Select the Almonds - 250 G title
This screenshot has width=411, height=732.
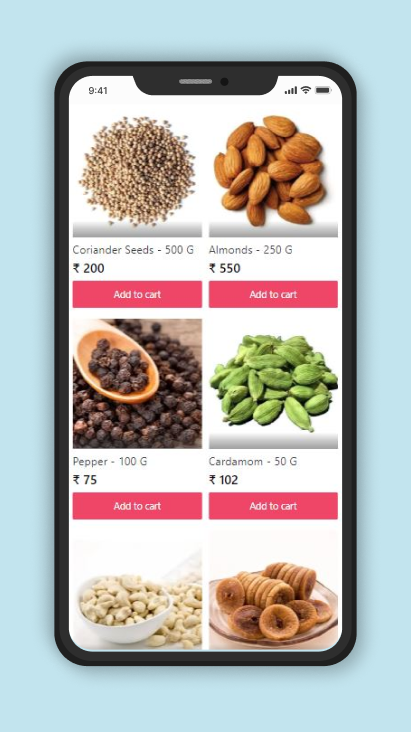250,250
